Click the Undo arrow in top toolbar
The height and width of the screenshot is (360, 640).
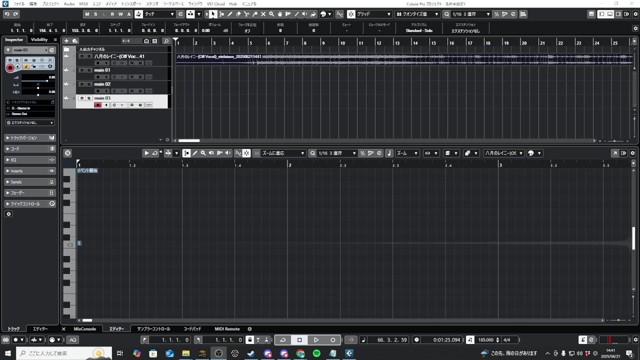tap(7, 14)
